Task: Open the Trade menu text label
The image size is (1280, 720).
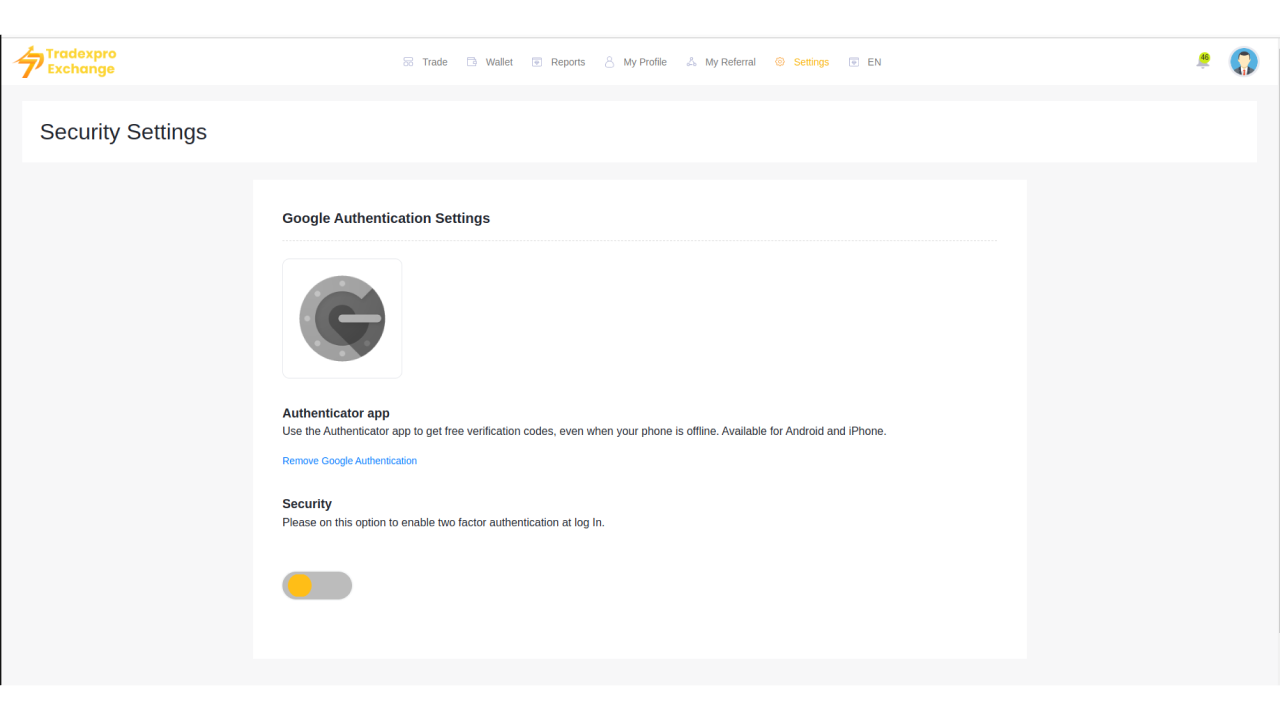Action: 435,62
